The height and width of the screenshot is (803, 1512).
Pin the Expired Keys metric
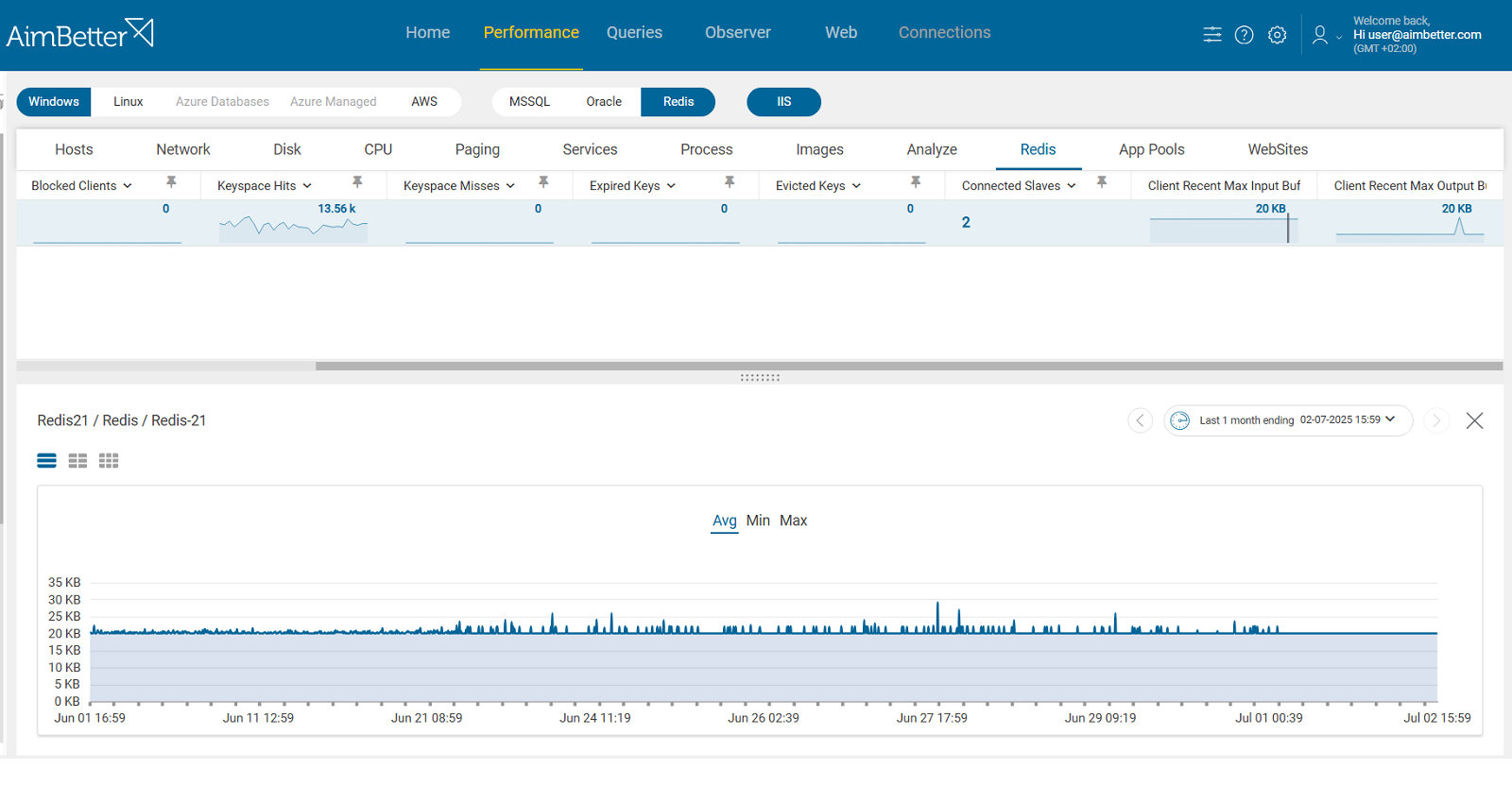coord(730,181)
